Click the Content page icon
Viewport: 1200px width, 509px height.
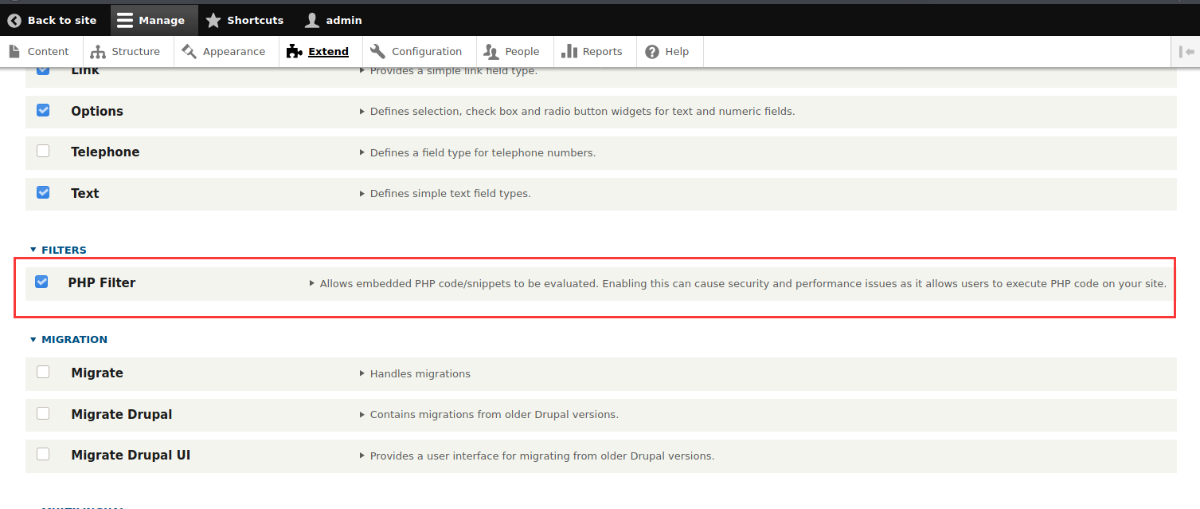pyautogui.click(x=14, y=52)
